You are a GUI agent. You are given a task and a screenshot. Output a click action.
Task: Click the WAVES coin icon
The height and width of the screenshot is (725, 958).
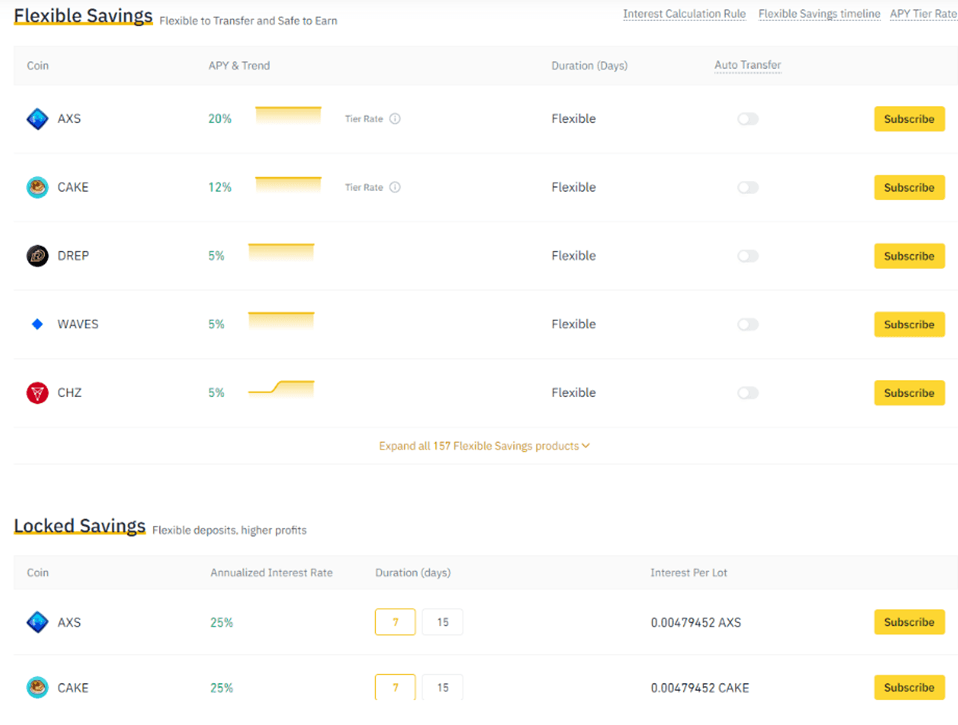point(37,324)
